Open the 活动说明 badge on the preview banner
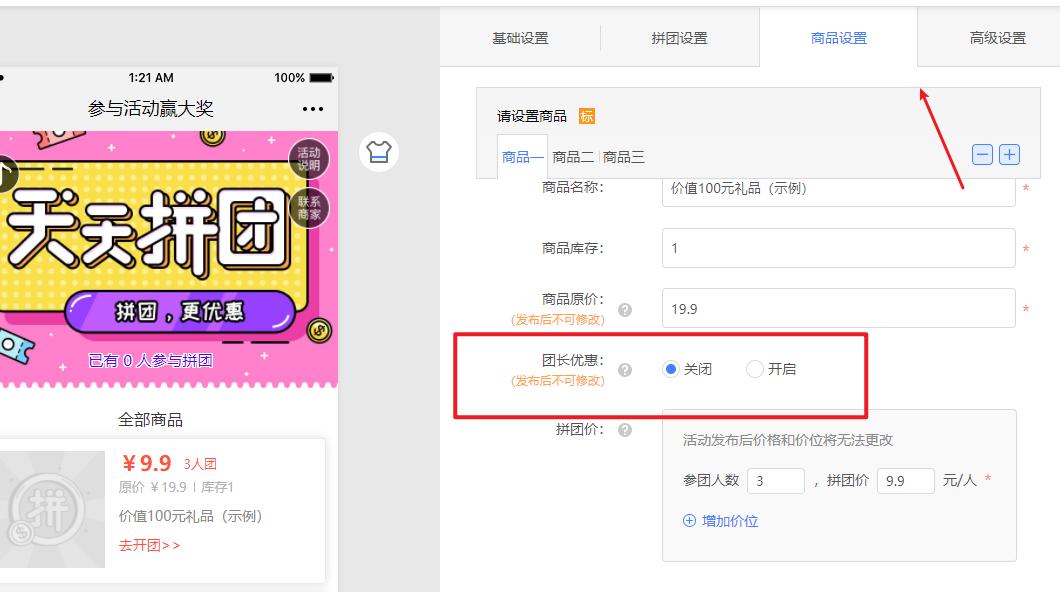 [x=310, y=159]
